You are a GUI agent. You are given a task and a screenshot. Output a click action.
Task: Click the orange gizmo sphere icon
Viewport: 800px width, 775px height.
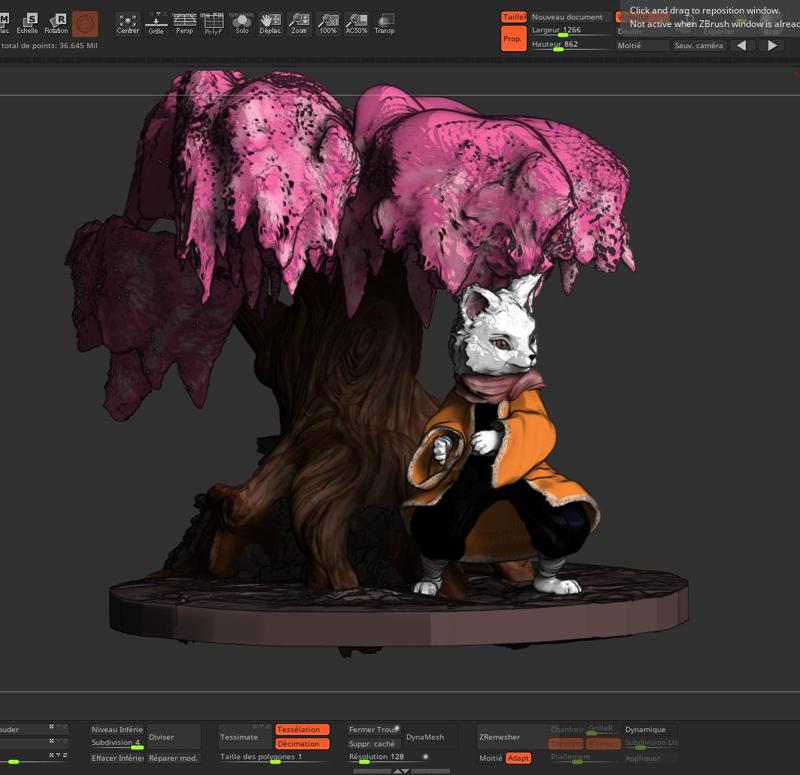pos(85,24)
